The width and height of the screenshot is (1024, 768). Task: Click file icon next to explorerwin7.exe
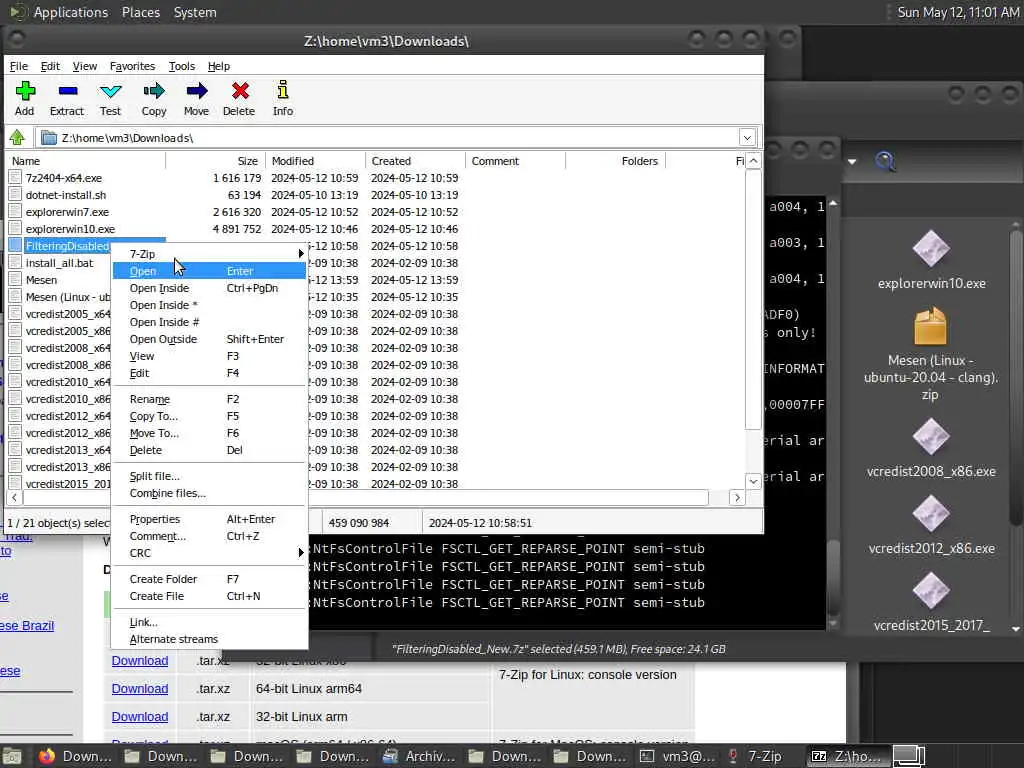(15, 212)
